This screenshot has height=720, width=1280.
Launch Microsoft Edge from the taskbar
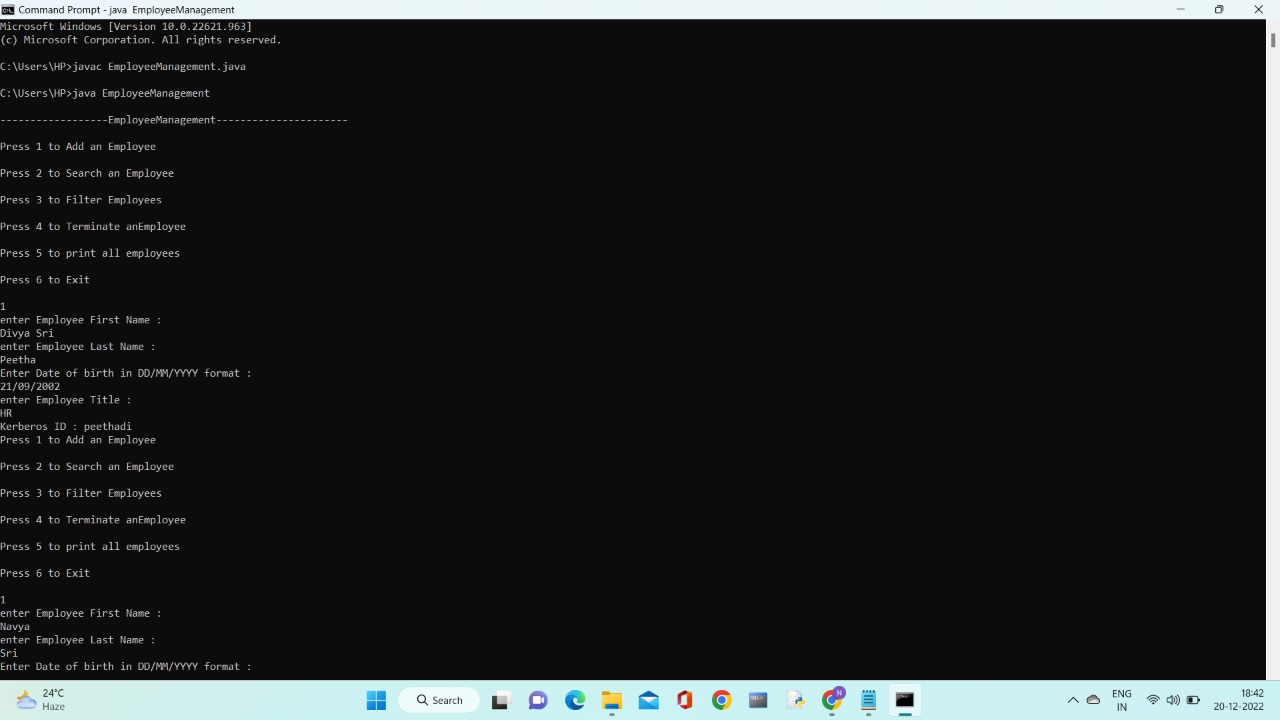pyautogui.click(x=576, y=700)
